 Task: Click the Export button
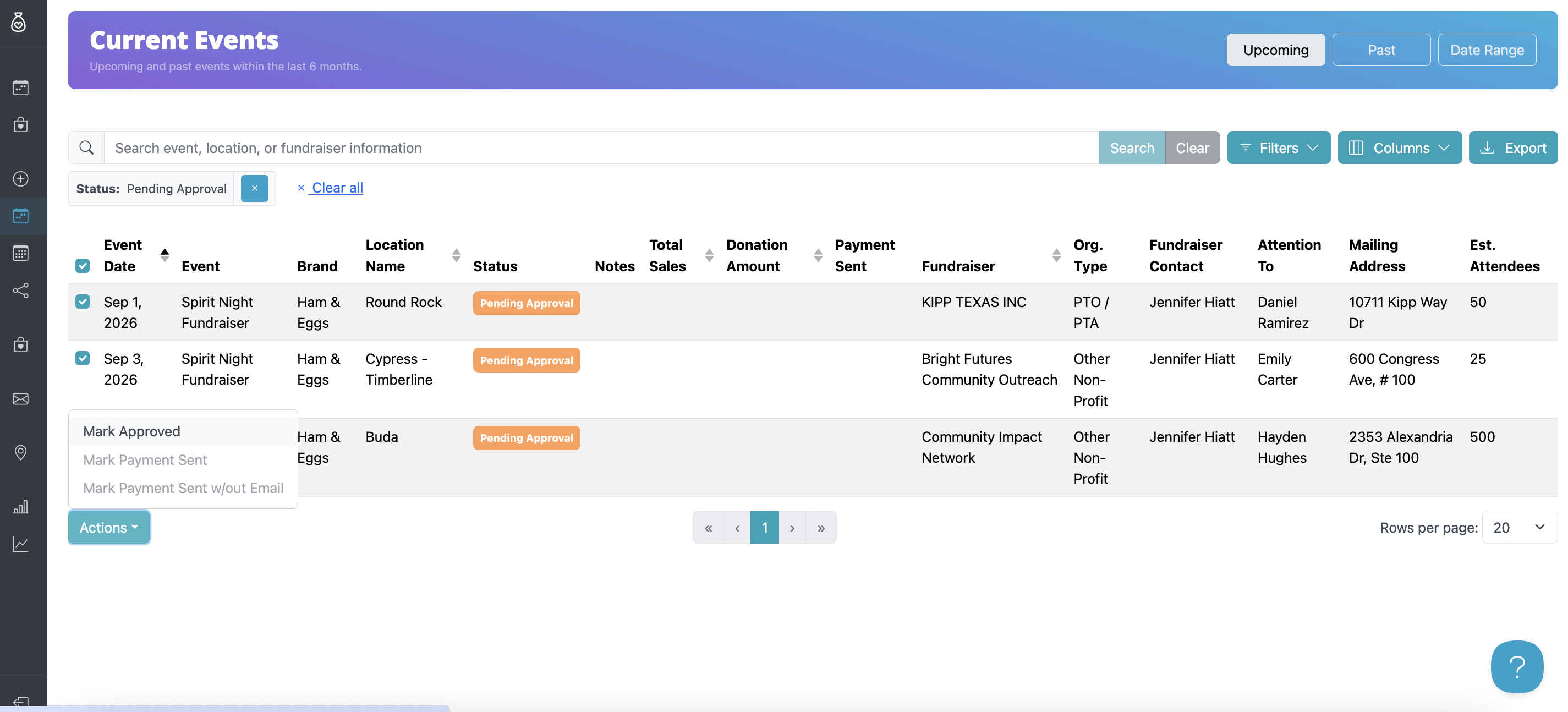click(1512, 147)
